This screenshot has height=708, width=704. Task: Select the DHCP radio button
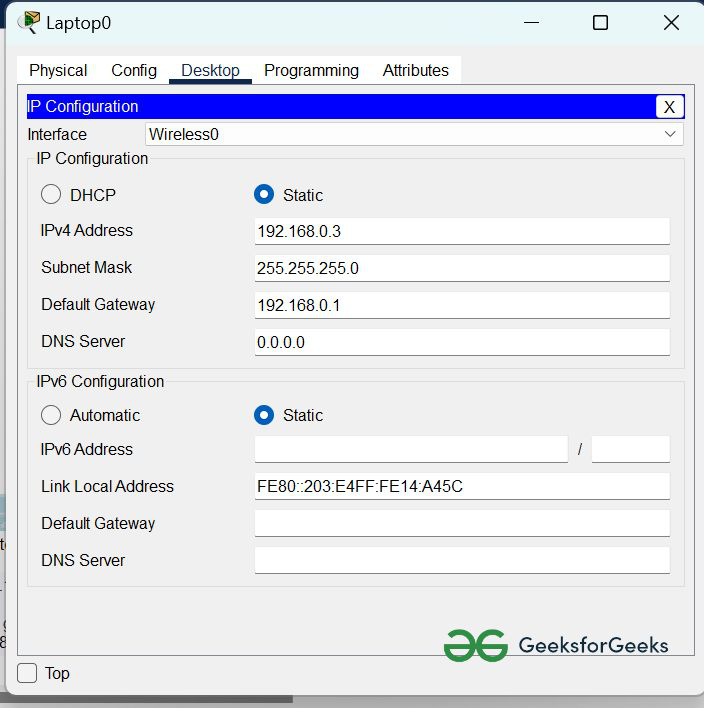[51, 195]
